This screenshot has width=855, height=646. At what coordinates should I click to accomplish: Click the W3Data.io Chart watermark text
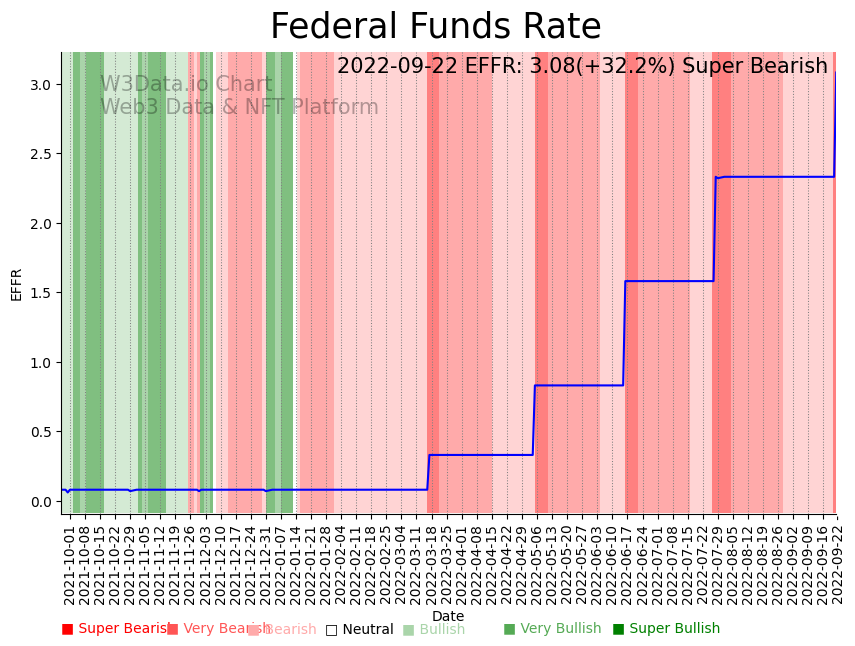[186, 84]
